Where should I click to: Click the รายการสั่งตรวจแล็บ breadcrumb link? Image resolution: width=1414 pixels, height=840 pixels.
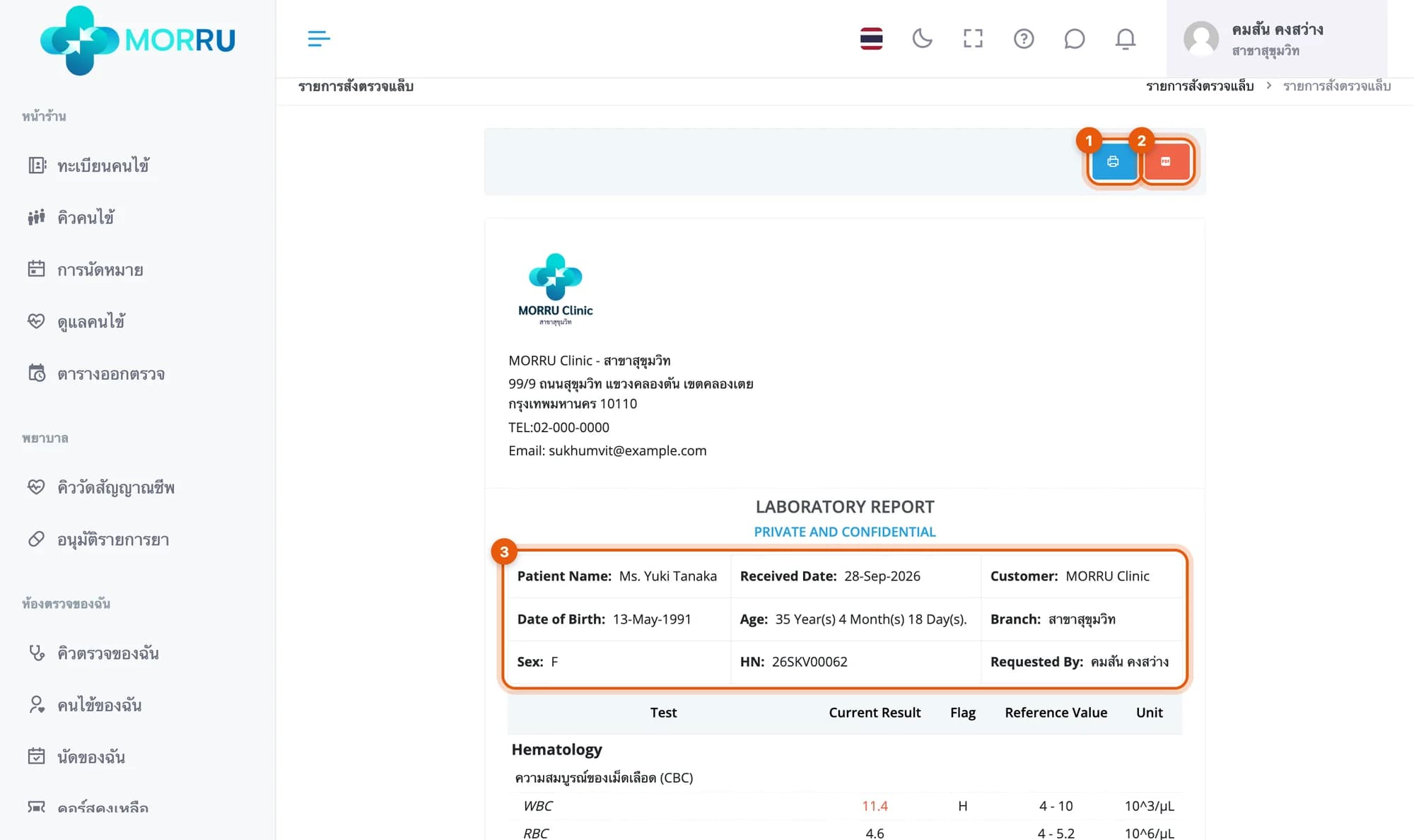click(x=1200, y=86)
